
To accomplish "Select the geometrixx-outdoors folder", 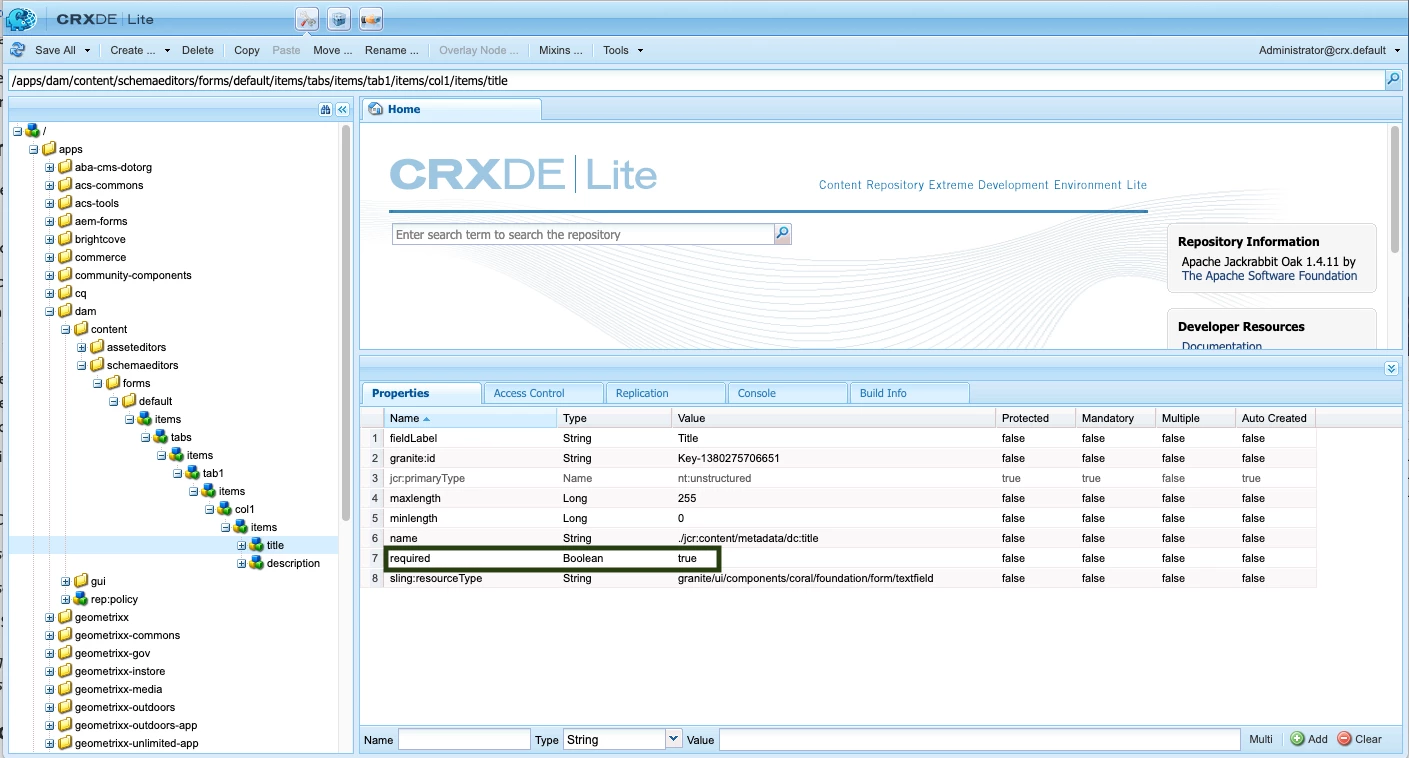I will point(124,707).
